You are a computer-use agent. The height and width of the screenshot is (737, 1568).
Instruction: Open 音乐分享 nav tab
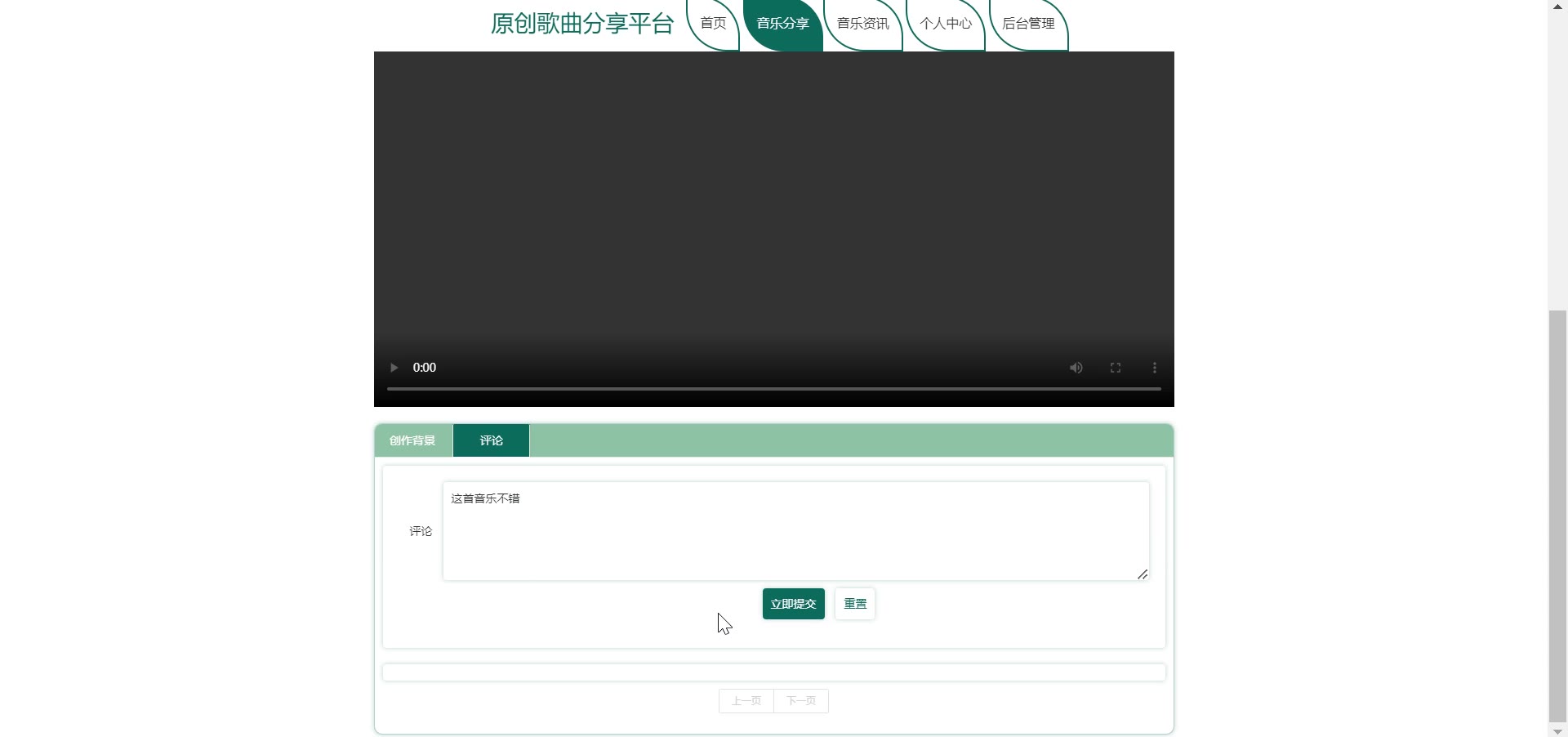pyautogui.click(x=782, y=25)
